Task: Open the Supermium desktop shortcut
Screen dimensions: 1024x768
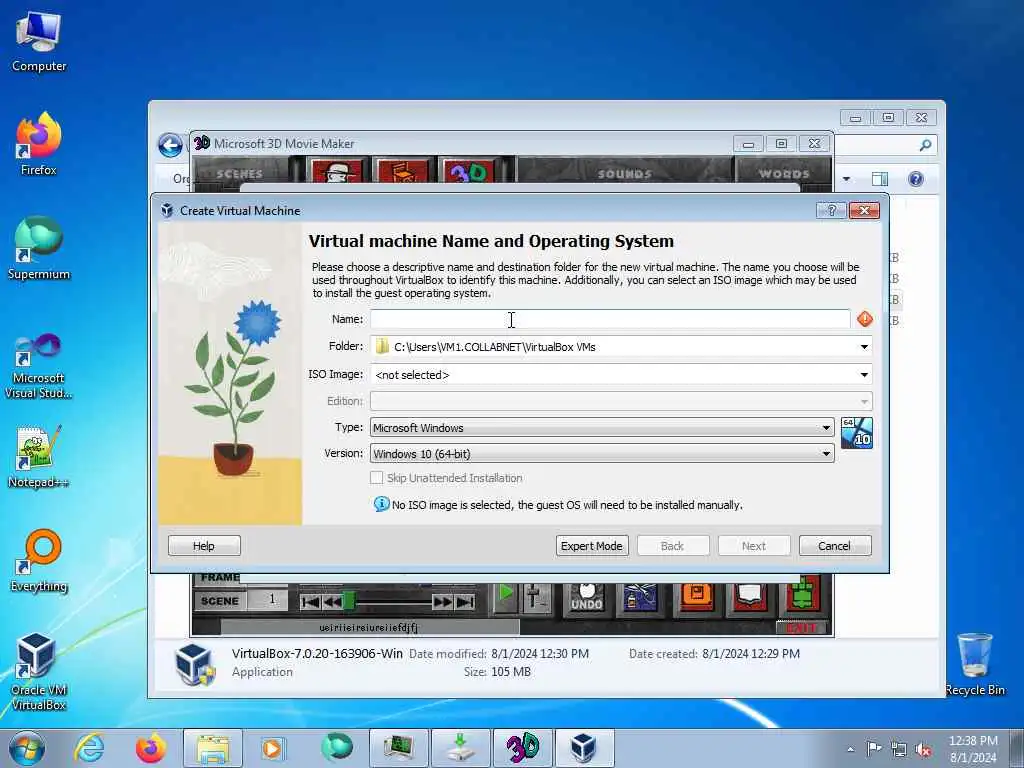Action: (x=39, y=249)
